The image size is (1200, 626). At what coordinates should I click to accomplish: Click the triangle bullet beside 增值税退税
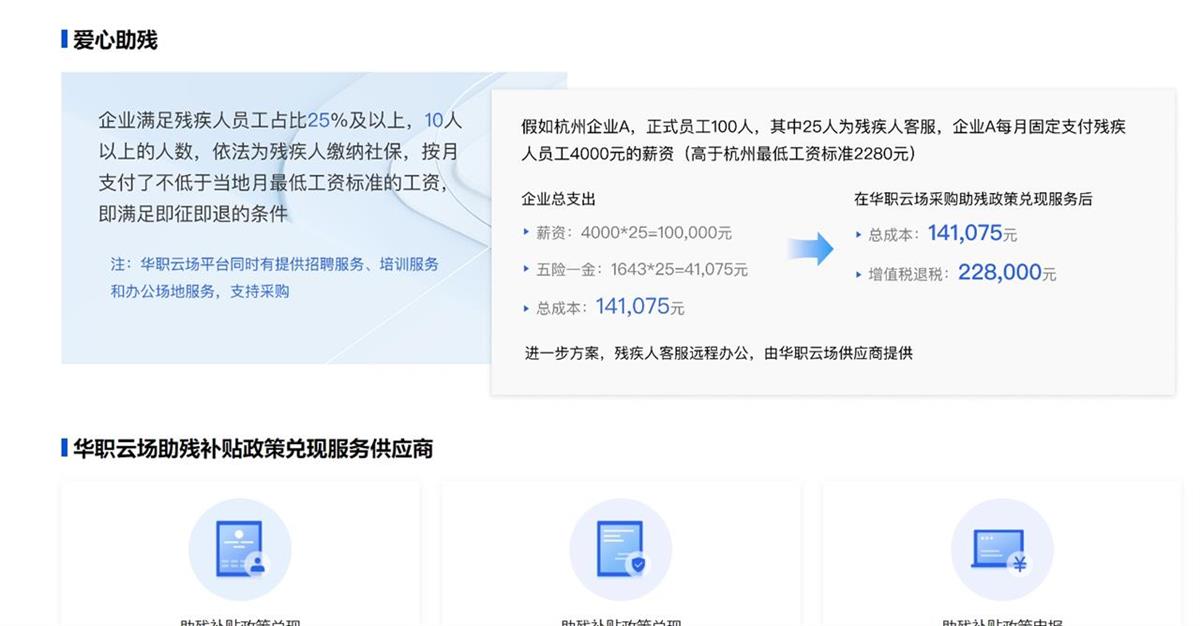(x=859, y=274)
